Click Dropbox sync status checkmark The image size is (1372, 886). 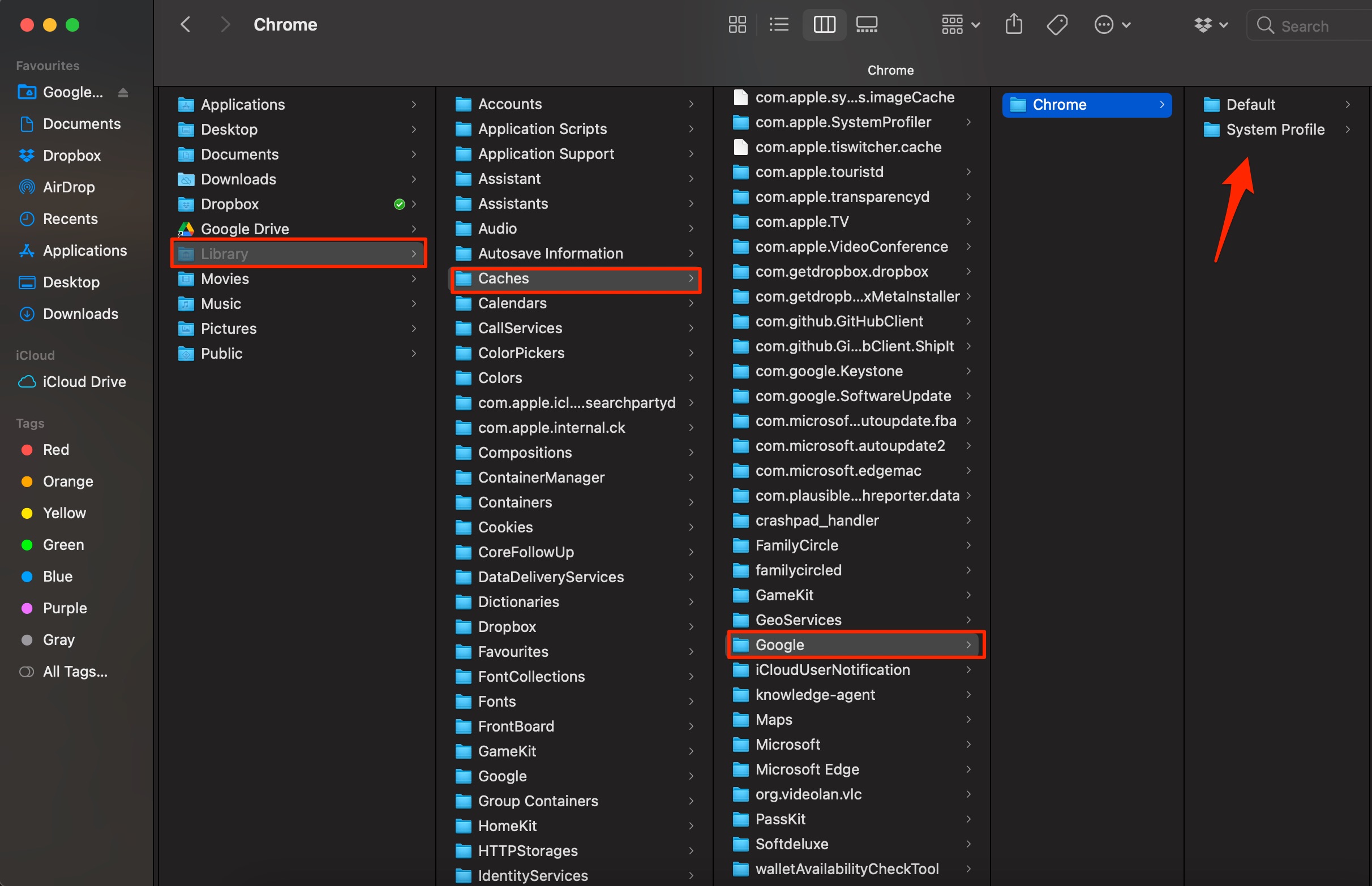coord(399,204)
